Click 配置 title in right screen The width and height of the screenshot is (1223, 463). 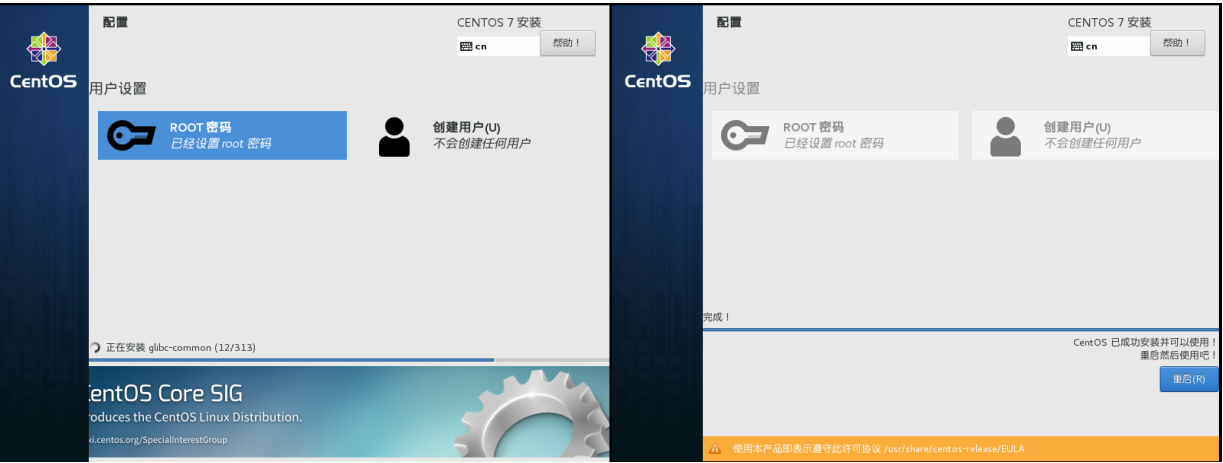tap(729, 22)
